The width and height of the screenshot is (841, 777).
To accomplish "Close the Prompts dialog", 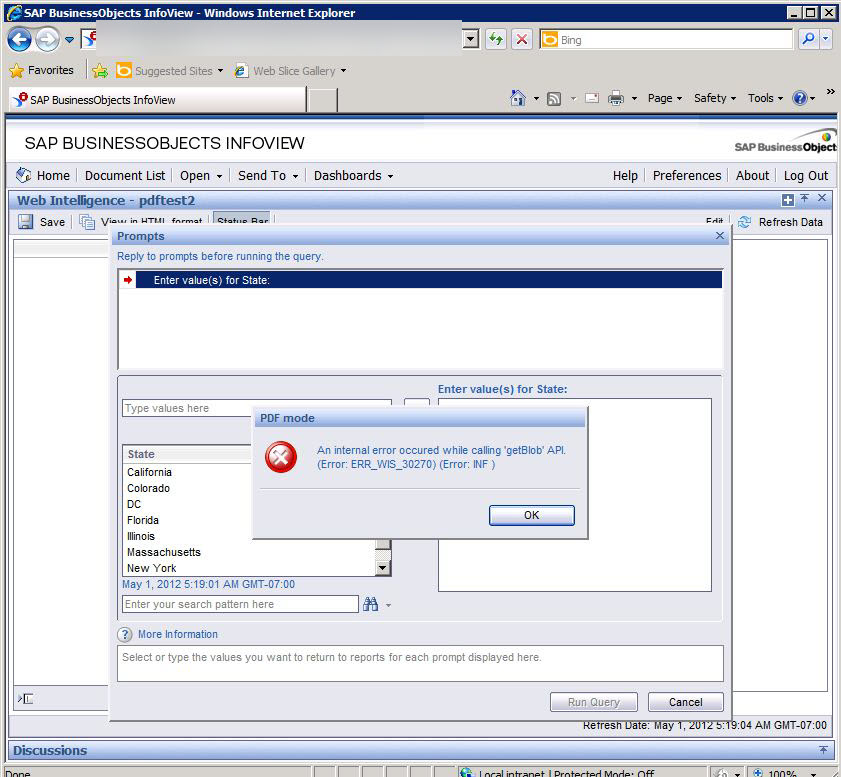I will pyautogui.click(x=720, y=236).
